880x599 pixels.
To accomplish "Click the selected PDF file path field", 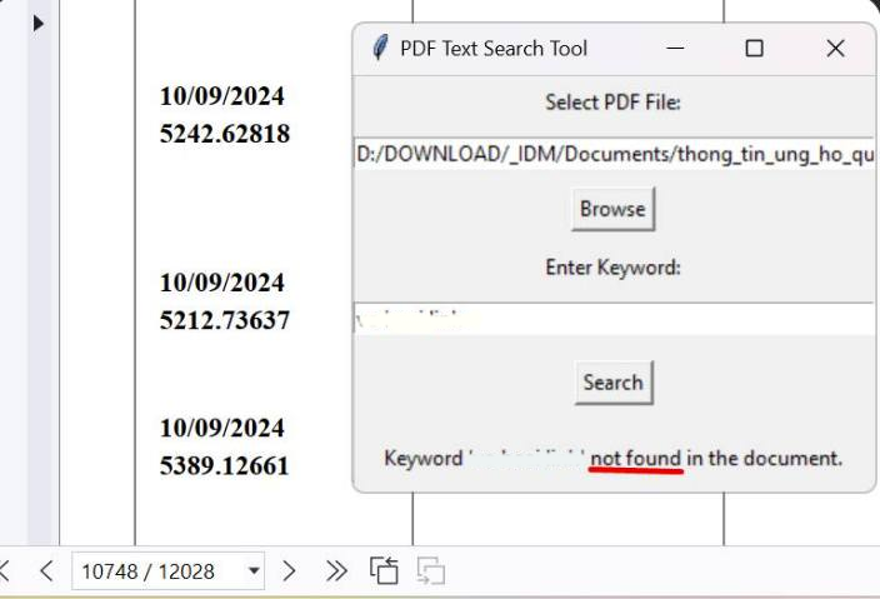I will click(614, 153).
